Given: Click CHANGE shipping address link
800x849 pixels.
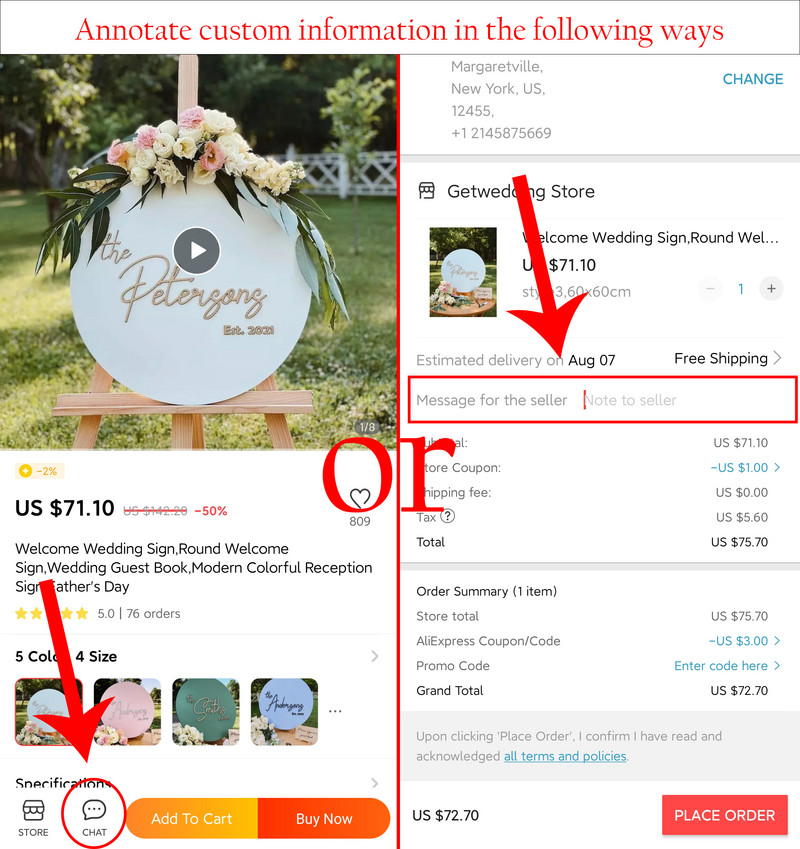Looking at the screenshot, I should tap(753, 79).
